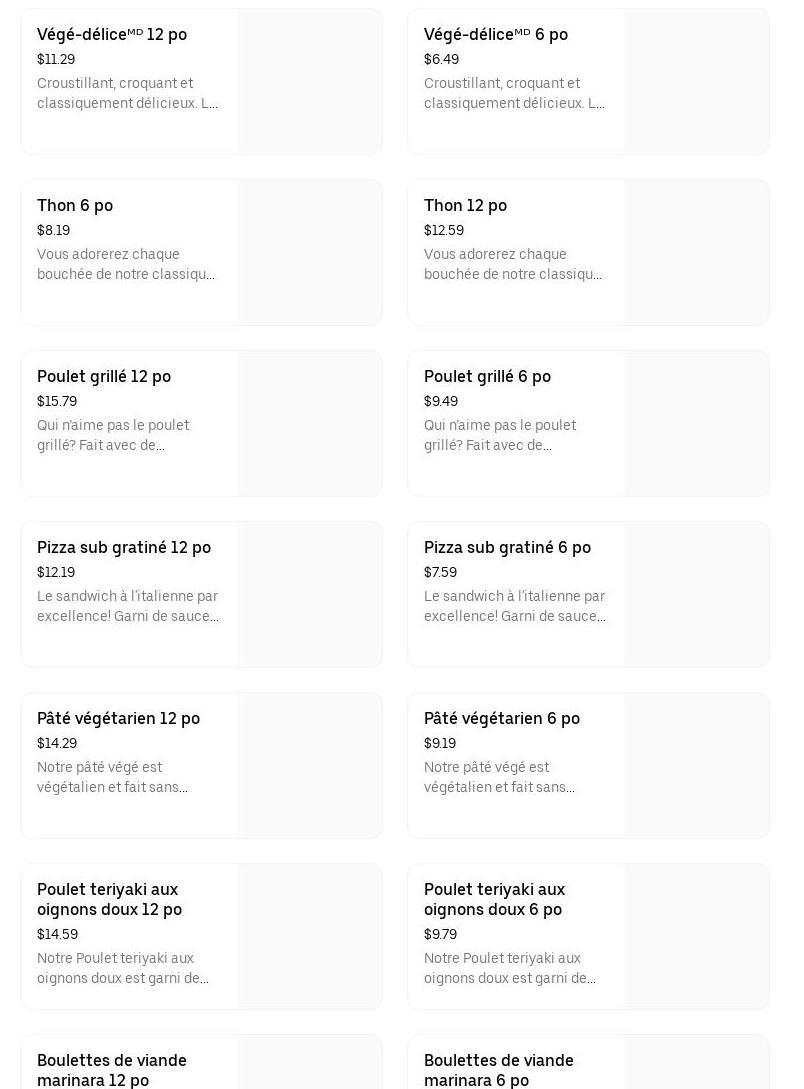Image resolution: width=804 pixels, height=1089 pixels.
Task: Select Boulettes de viande marinara 12 po
Action: (112, 1069)
